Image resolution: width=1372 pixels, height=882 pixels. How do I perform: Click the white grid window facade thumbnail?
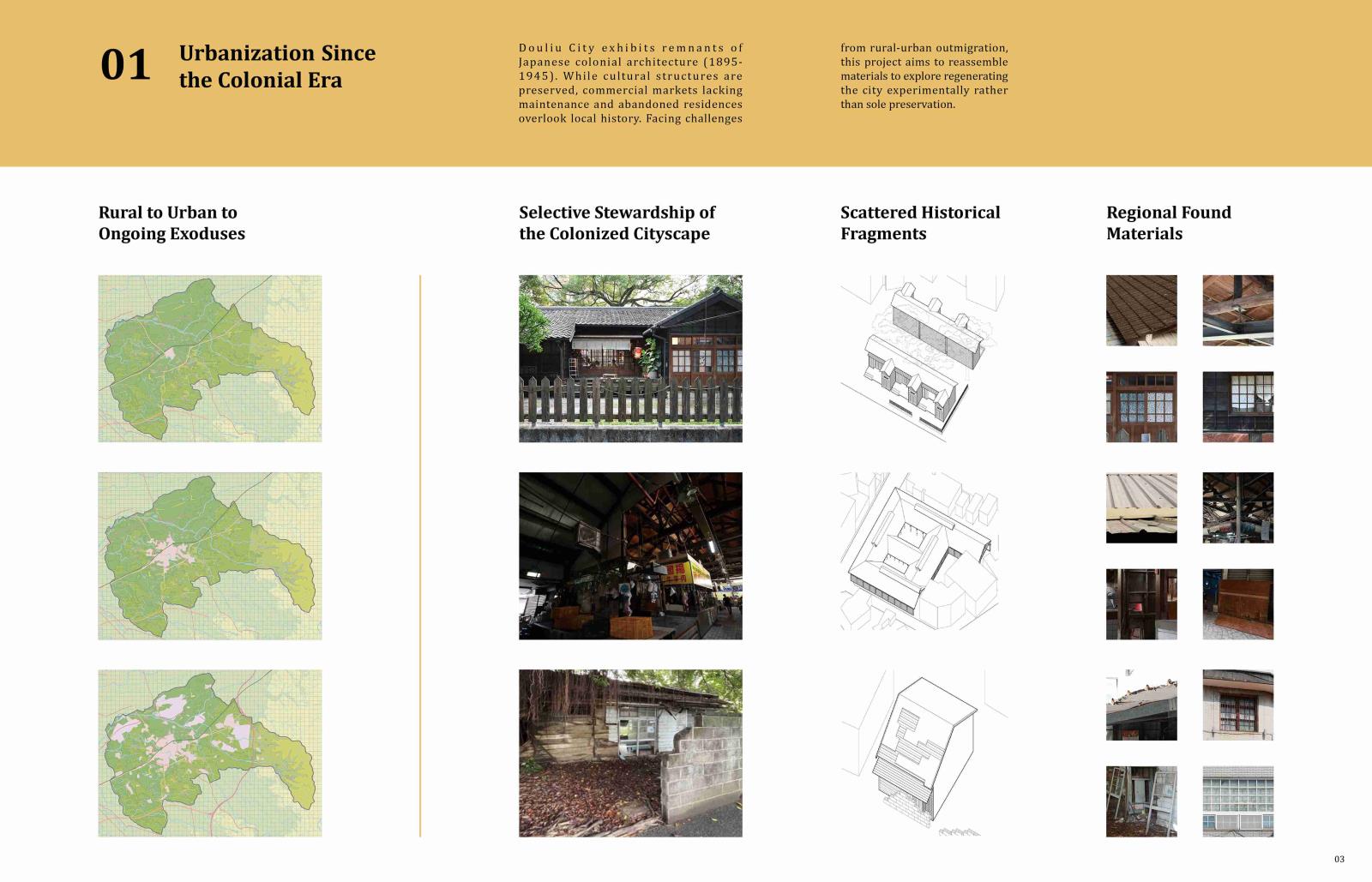click(1237, 801)
